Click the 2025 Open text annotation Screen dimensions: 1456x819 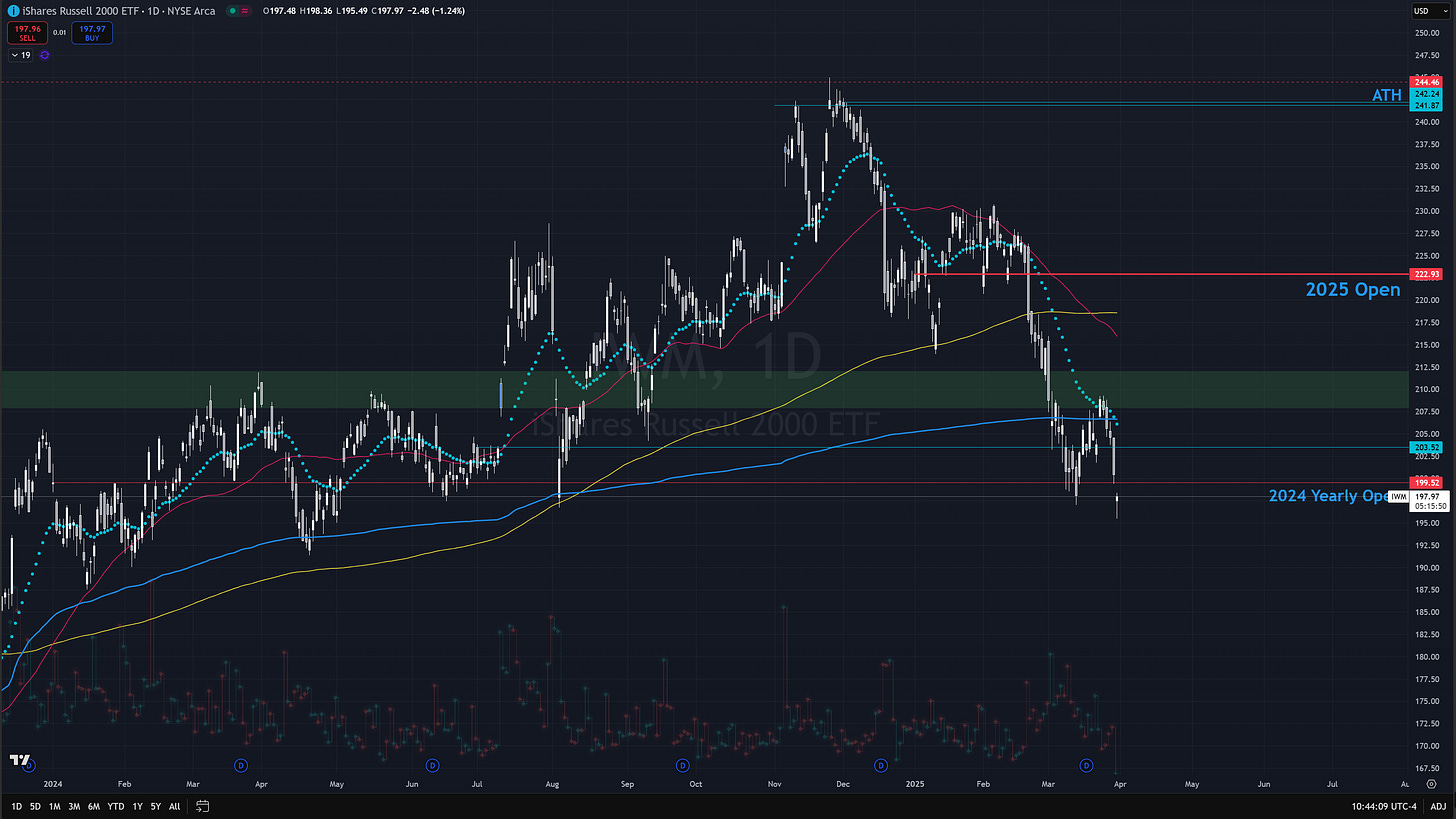(x=1353, y=290)
